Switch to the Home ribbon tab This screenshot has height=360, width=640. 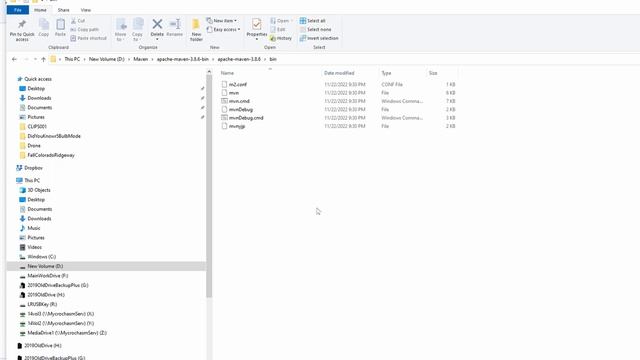click(x=40, y=10)
